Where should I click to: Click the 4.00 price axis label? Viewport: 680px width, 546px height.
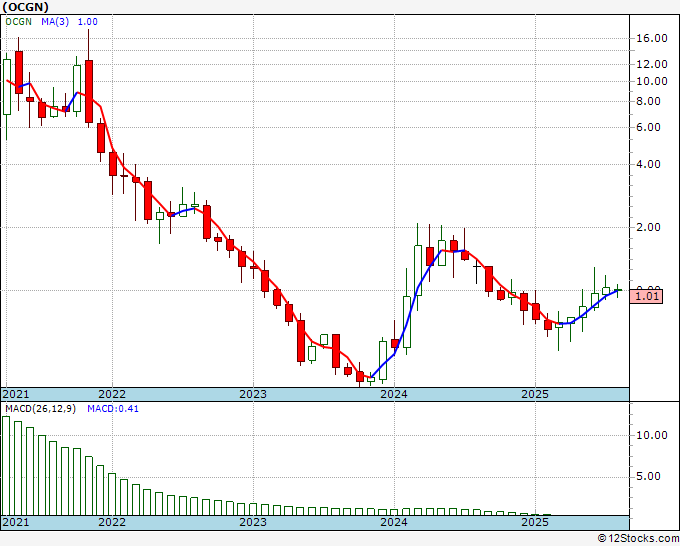[648, 164]
